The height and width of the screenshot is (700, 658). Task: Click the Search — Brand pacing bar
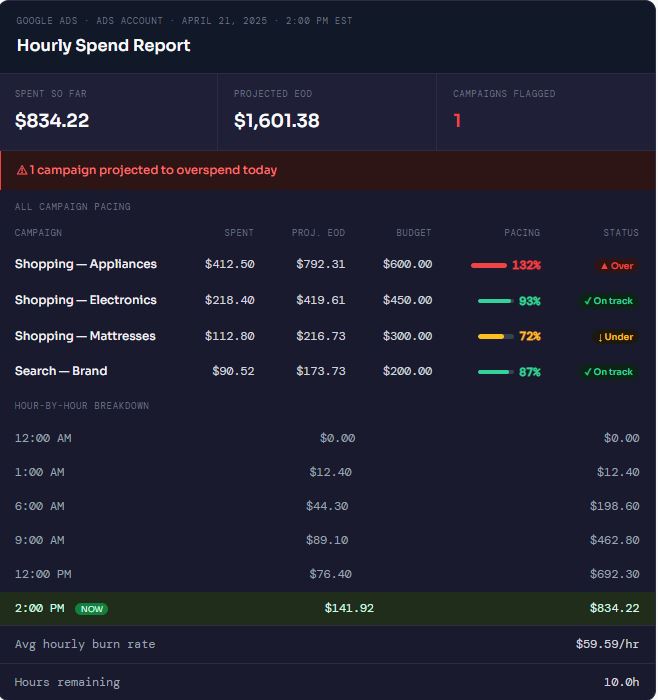tap(496, 372)
